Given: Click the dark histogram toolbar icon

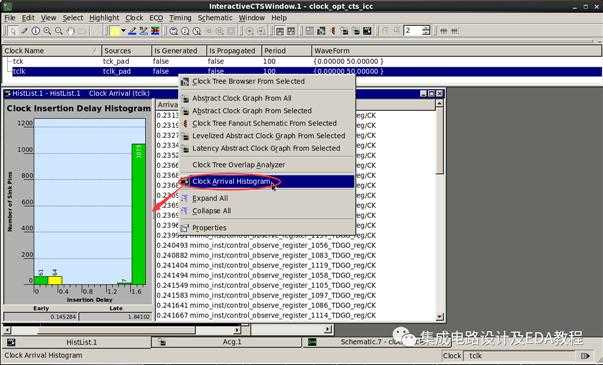Looking at the screenshot, I should tap(367, 31).
